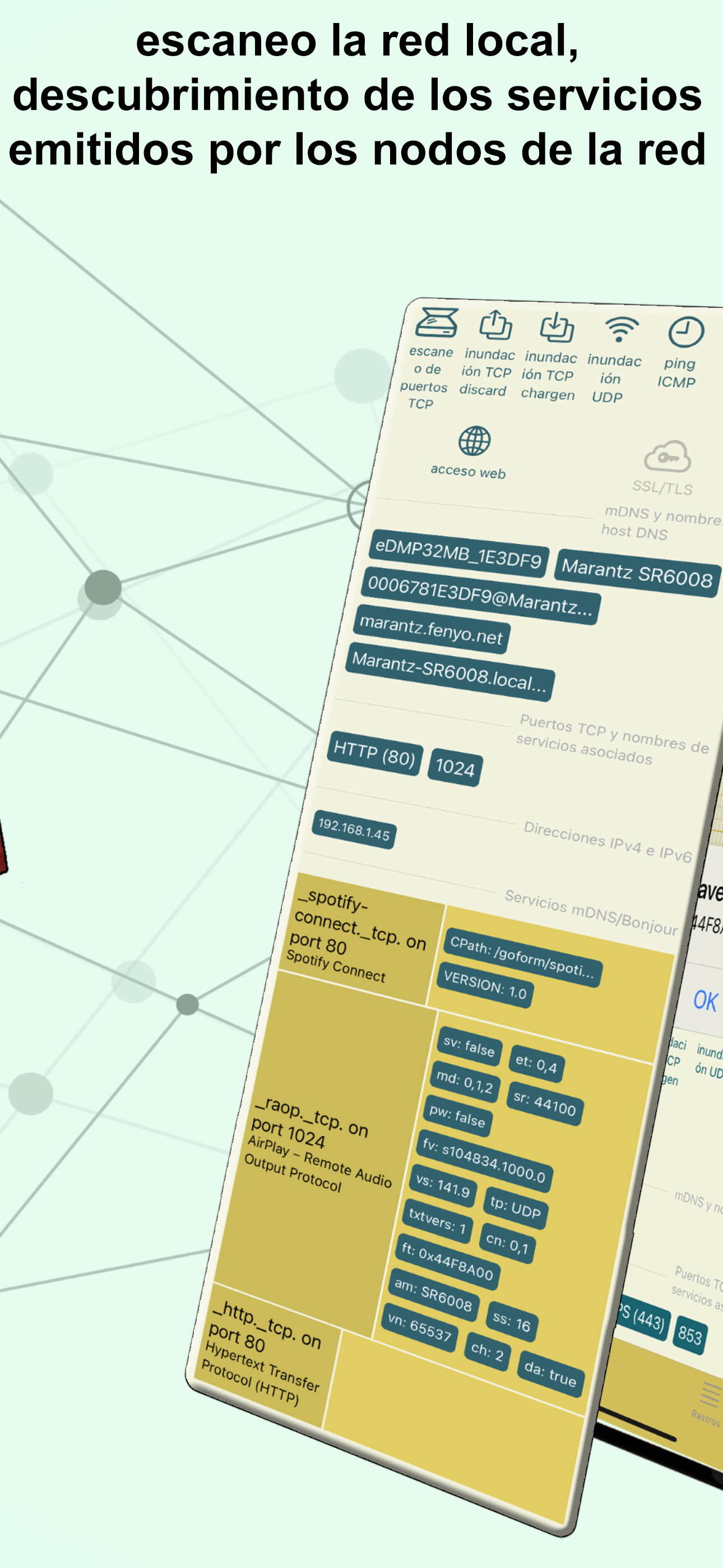Launch TCP discard flood icon
The height and width of the screenshot is (1568, 723).
(496, 325)
